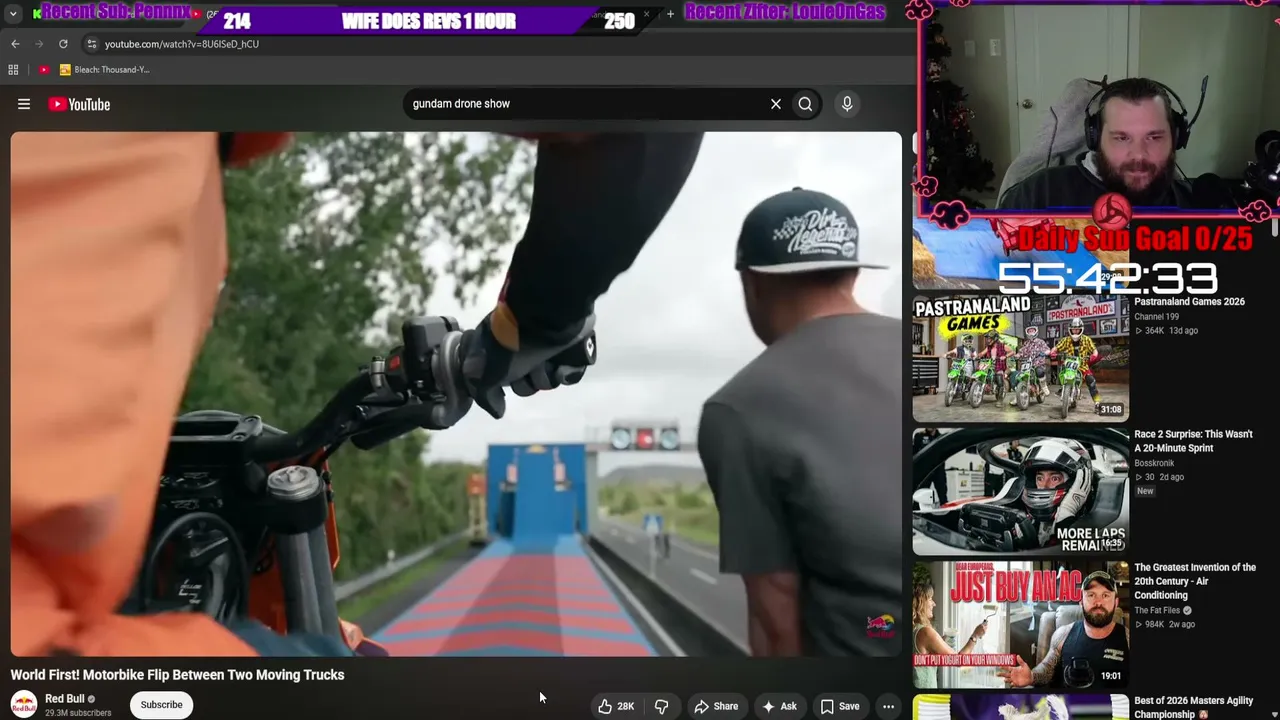
Task: Open the 'Just Buy an AC' thumbnail
Action: tap(1020, 624)
